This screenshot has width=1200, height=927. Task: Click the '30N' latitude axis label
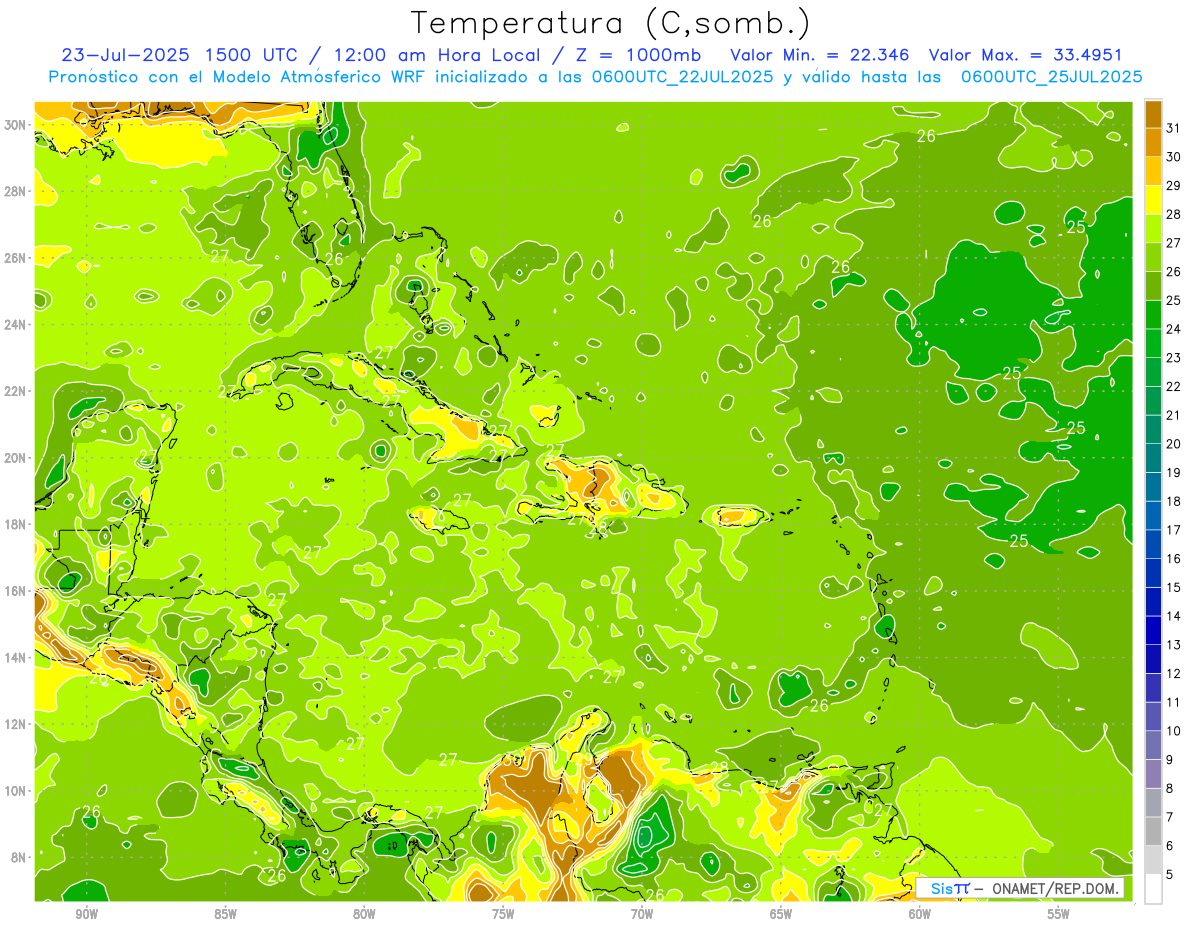click(15, 125)
